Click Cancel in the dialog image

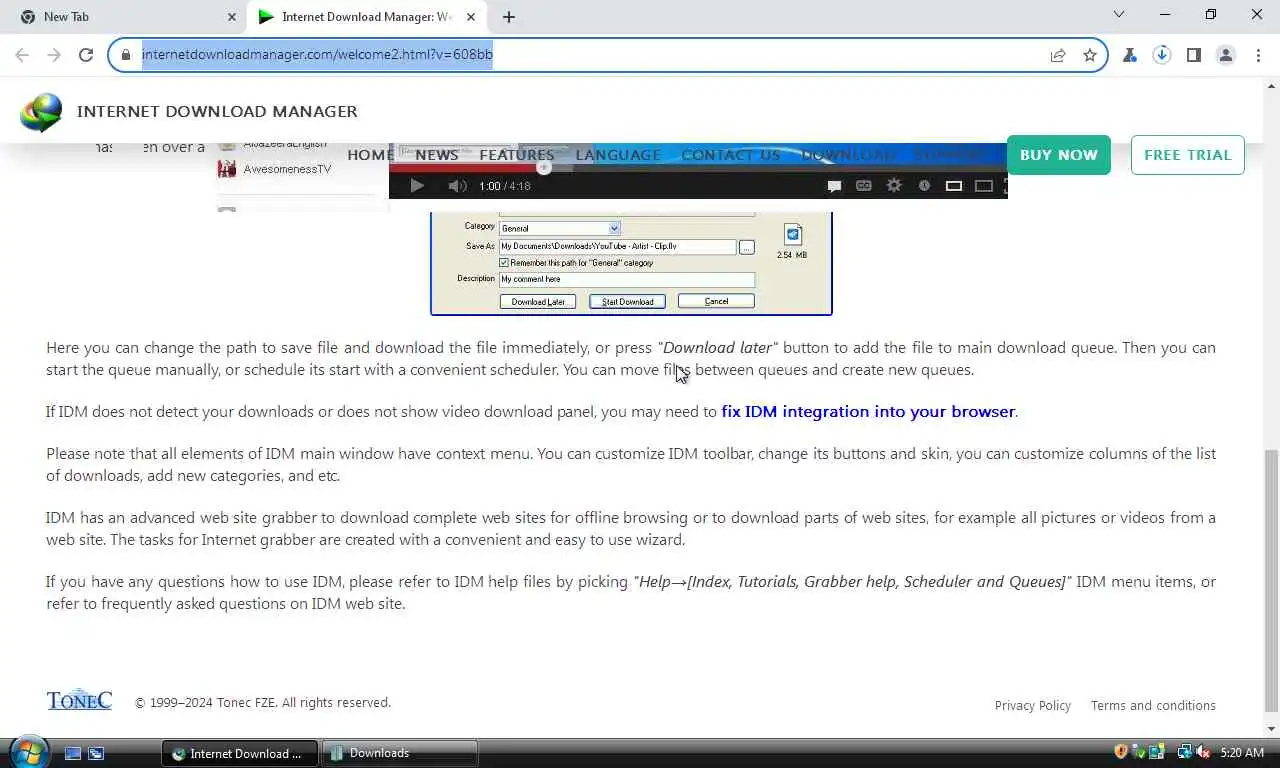click(716, 301)
